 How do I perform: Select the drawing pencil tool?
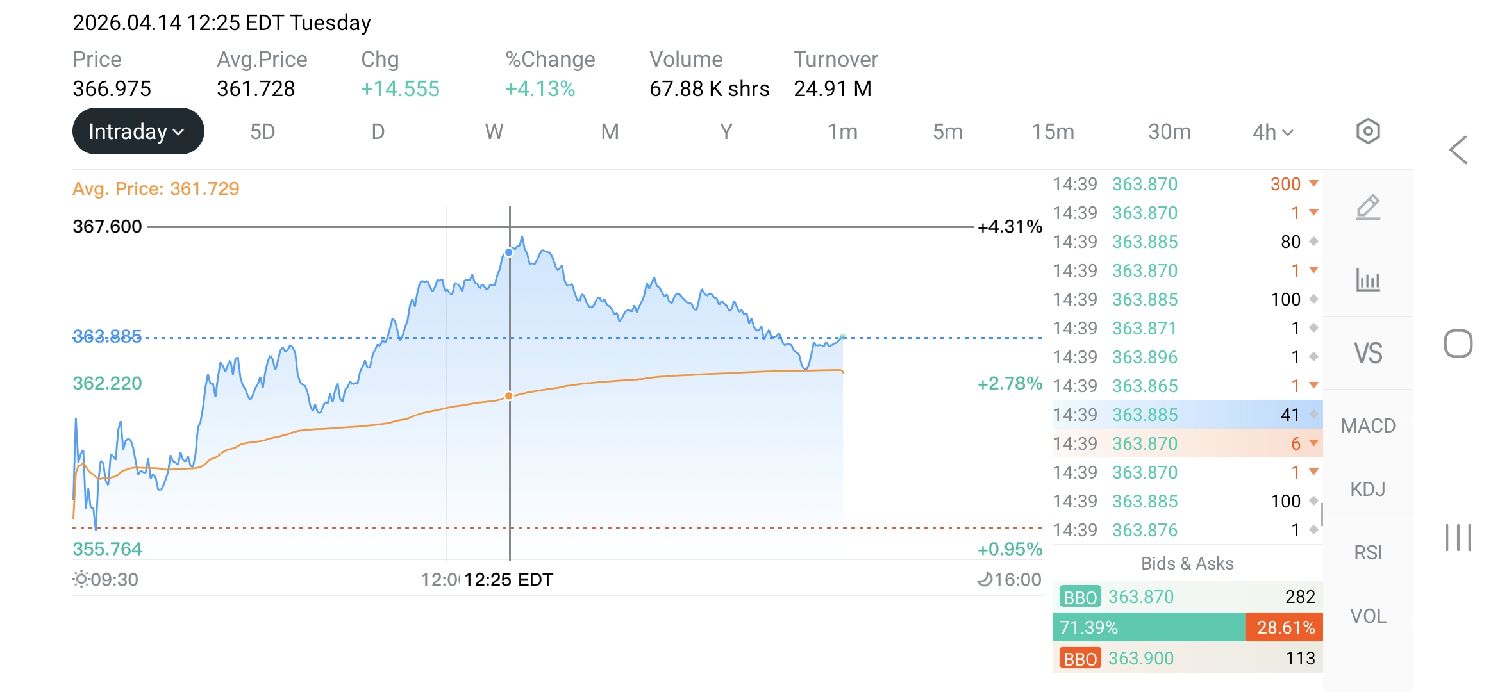tap(1367, 208)
